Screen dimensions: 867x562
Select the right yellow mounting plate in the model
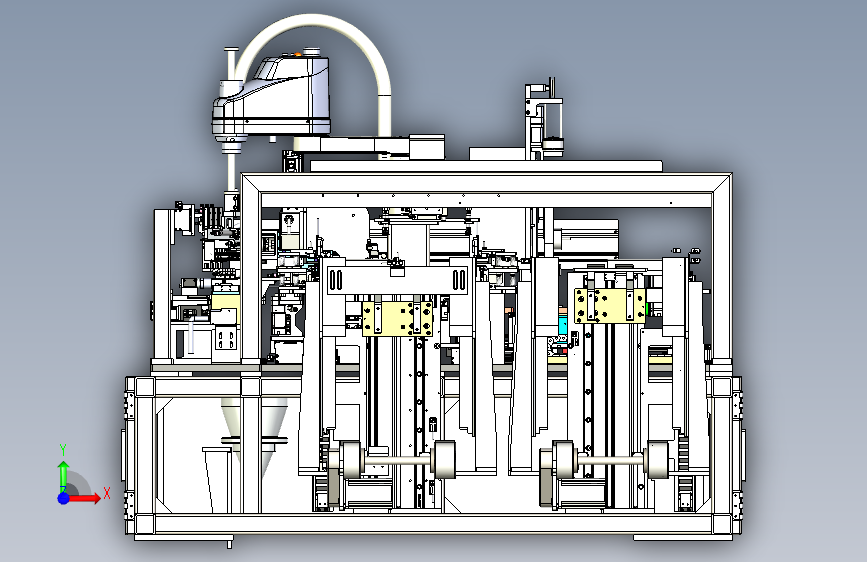610,305
